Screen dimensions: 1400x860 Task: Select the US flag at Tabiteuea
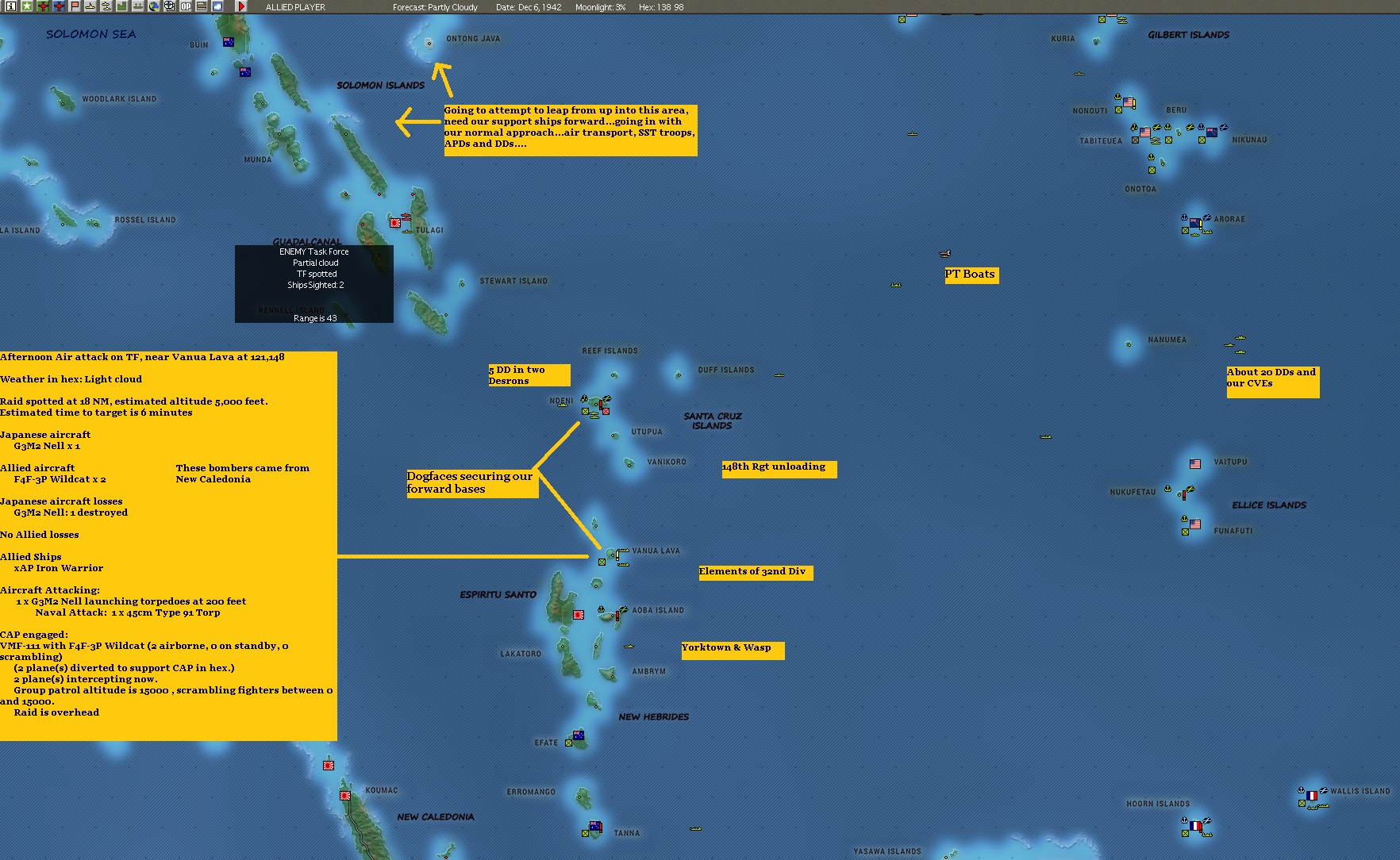point(1145,132)
